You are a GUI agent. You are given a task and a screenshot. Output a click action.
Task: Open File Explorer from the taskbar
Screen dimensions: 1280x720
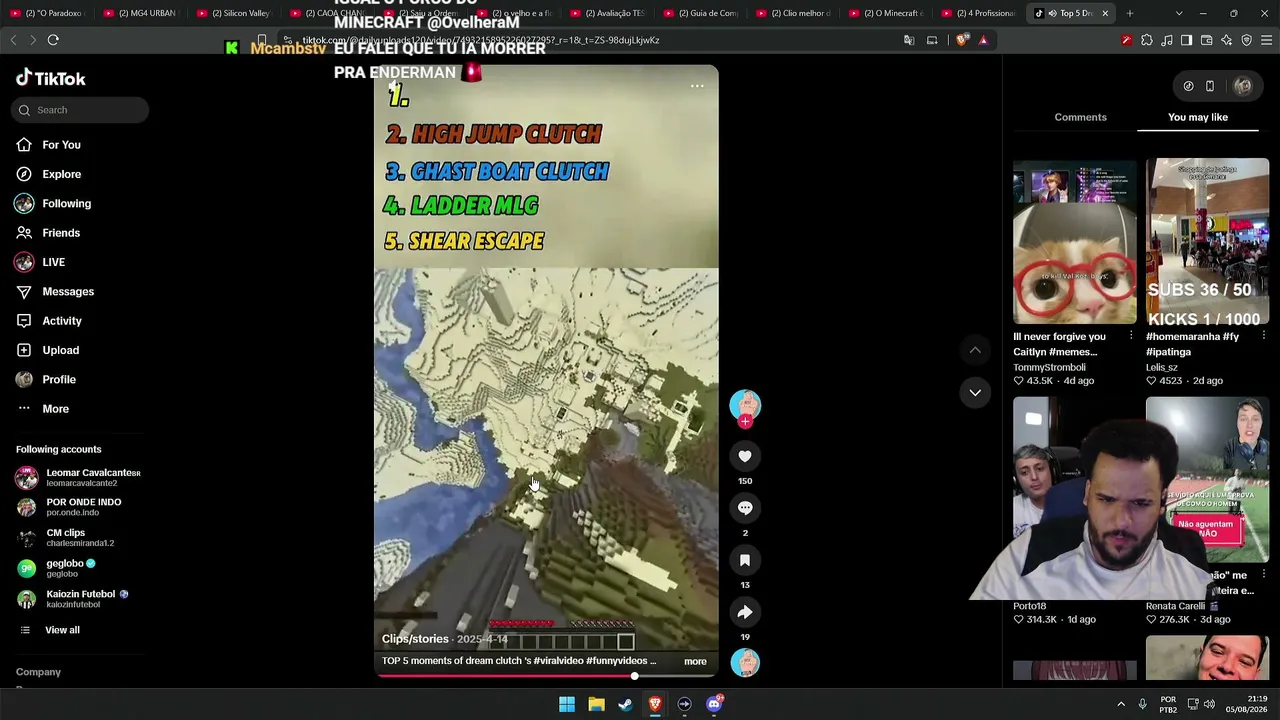[596, 704]
